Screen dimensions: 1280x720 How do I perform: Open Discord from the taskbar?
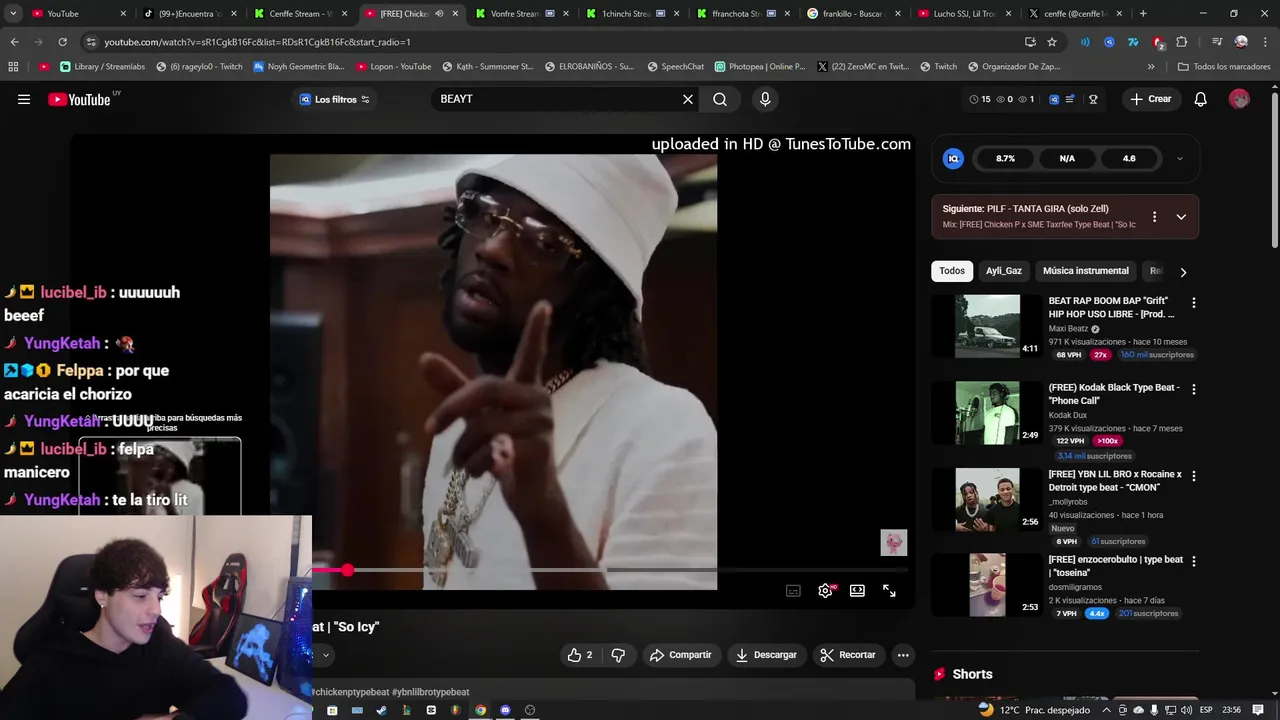click(505, 710)
